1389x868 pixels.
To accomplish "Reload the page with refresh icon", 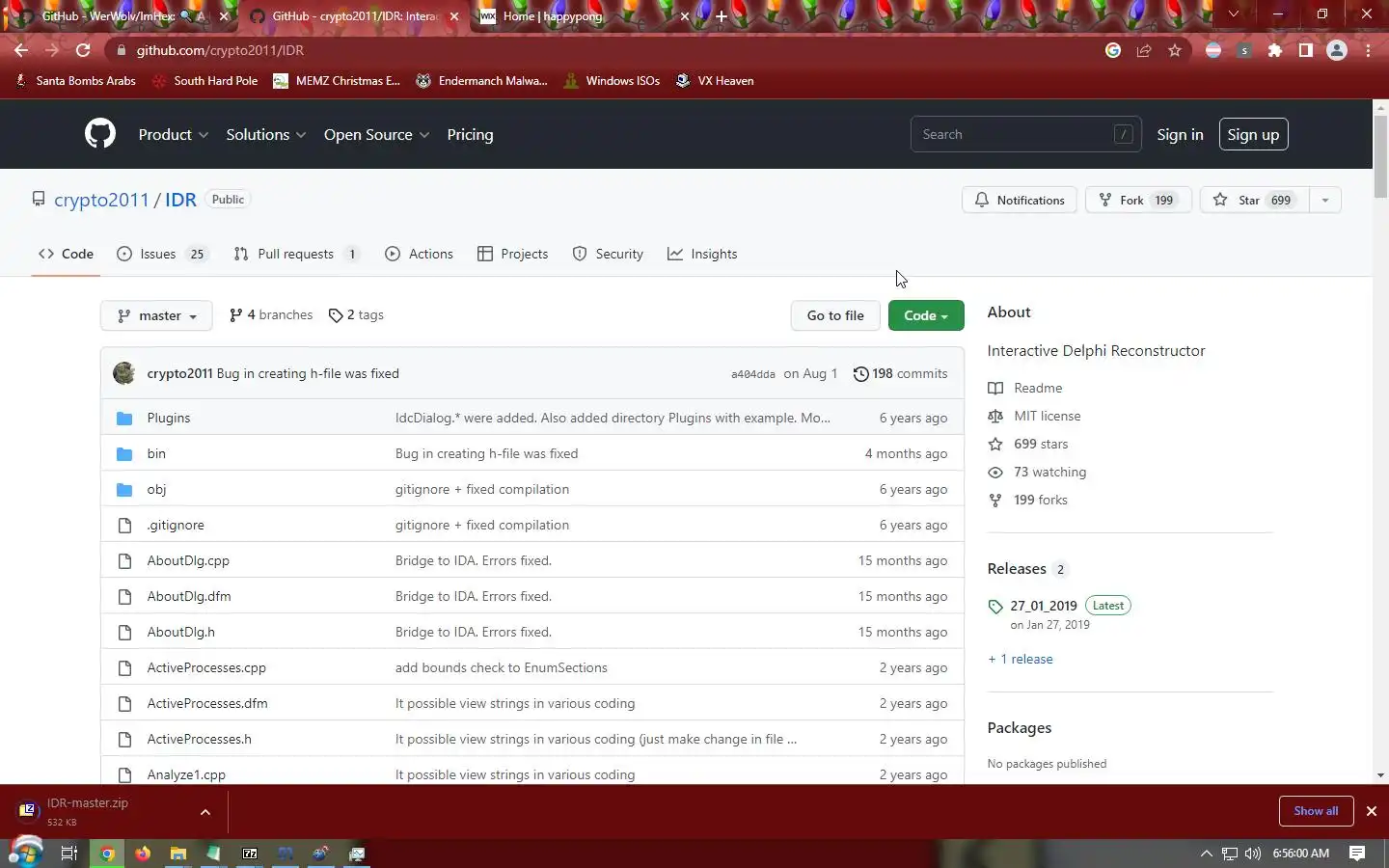I will pos(83,50).
